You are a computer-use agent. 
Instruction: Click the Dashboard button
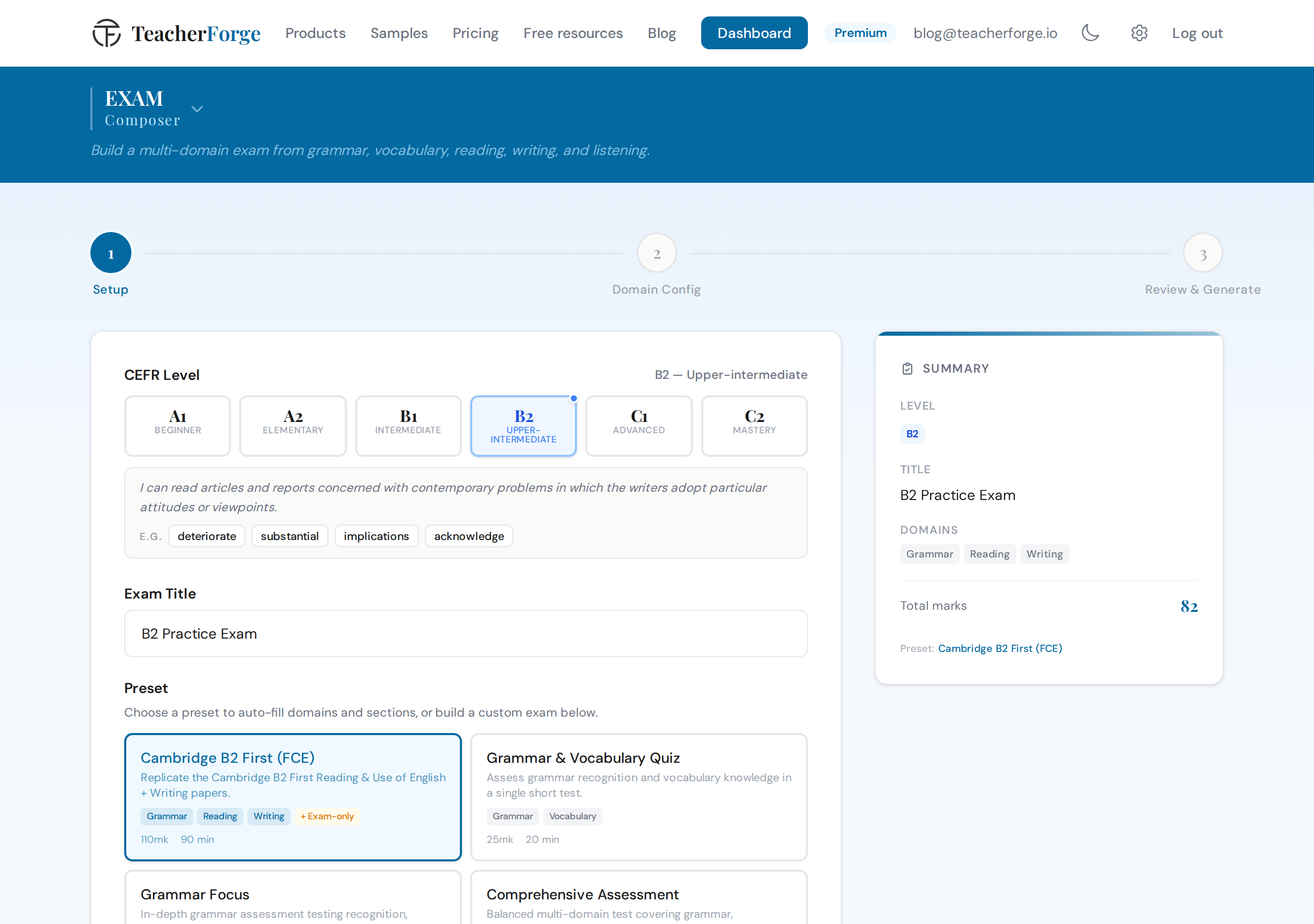[755, 33]
